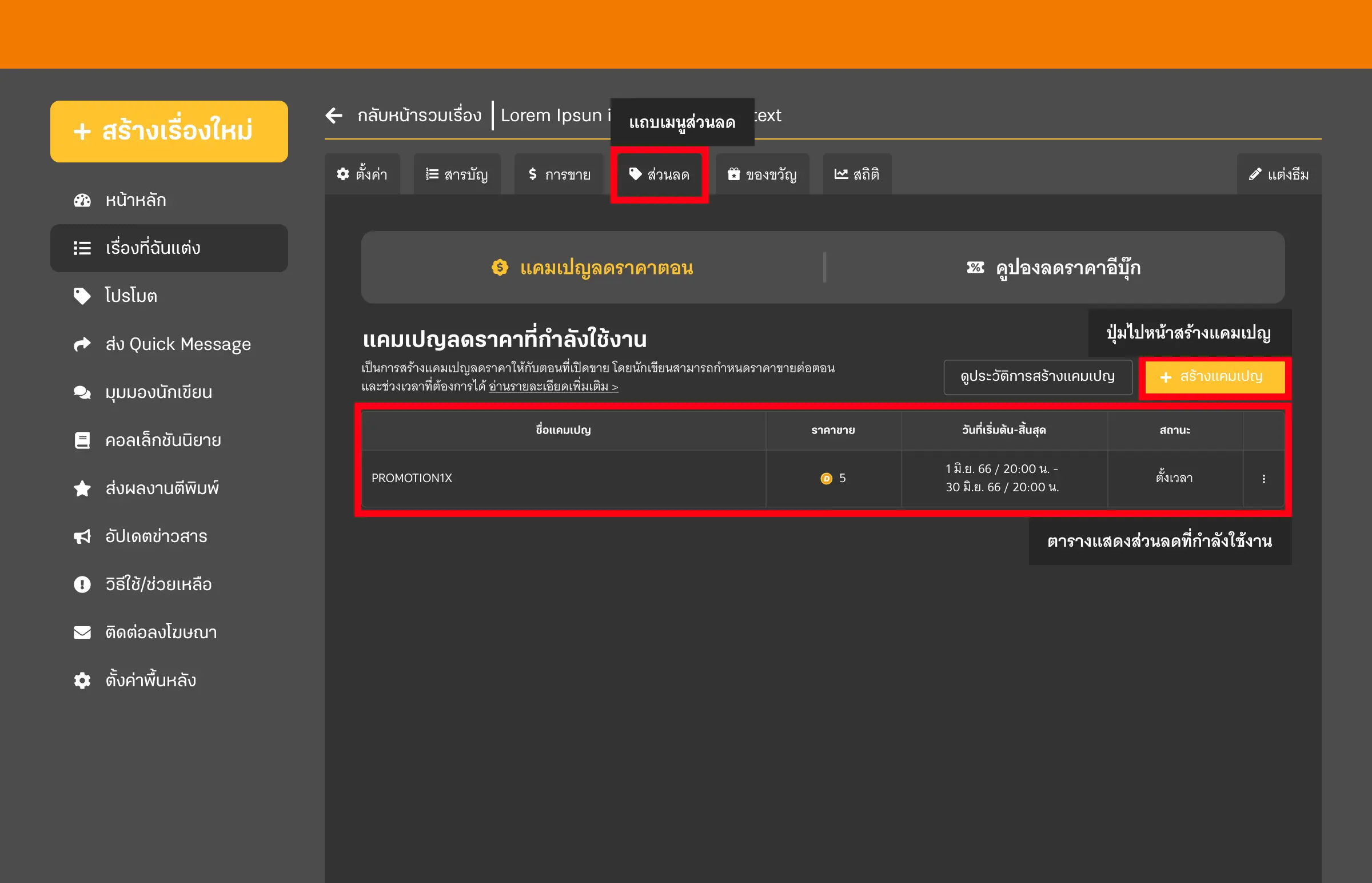1372x883 pixels.
Task: Click ตั้งค่าพื้นหลัง gear icon
Action: (82, 681)
